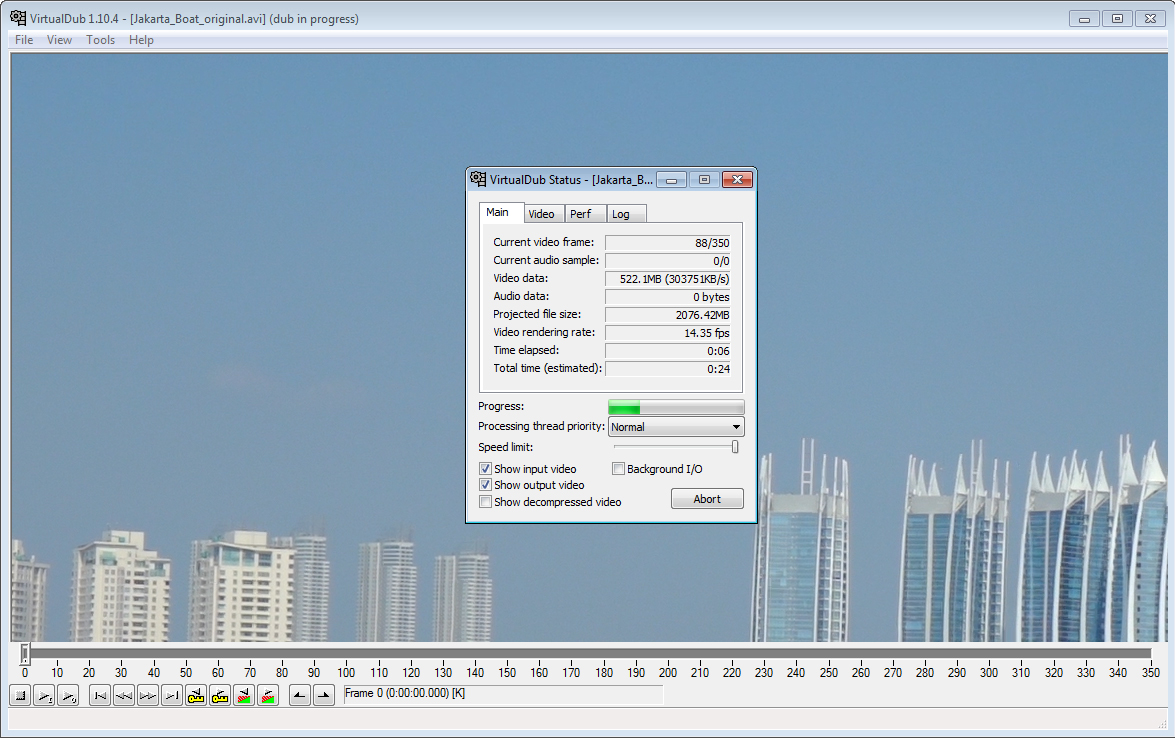The image size is (1175, 738).
Task: Click the Play input video button
Action: (x=44, y=696)
